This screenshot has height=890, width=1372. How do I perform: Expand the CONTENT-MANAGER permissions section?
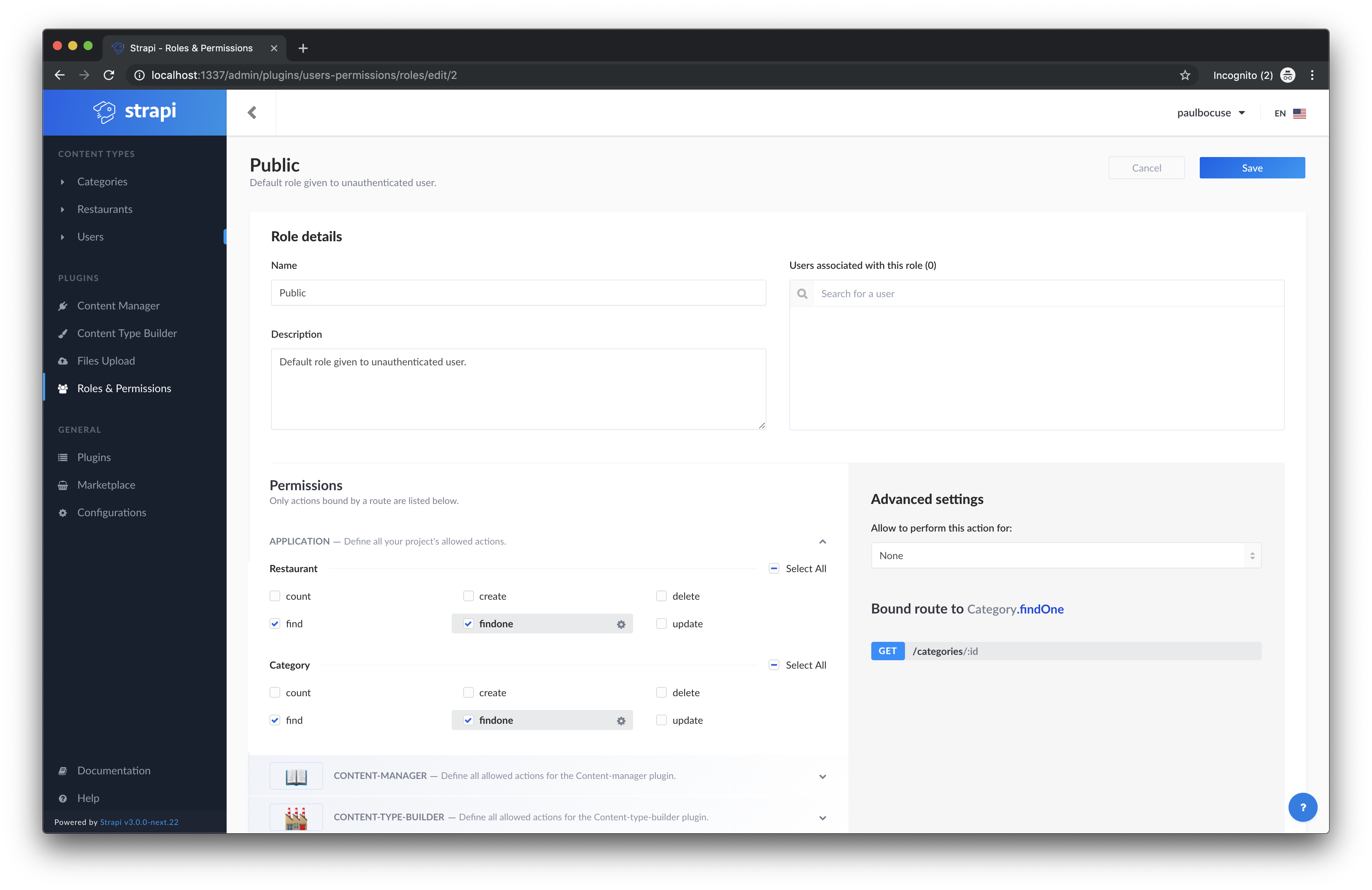point(822,776)
